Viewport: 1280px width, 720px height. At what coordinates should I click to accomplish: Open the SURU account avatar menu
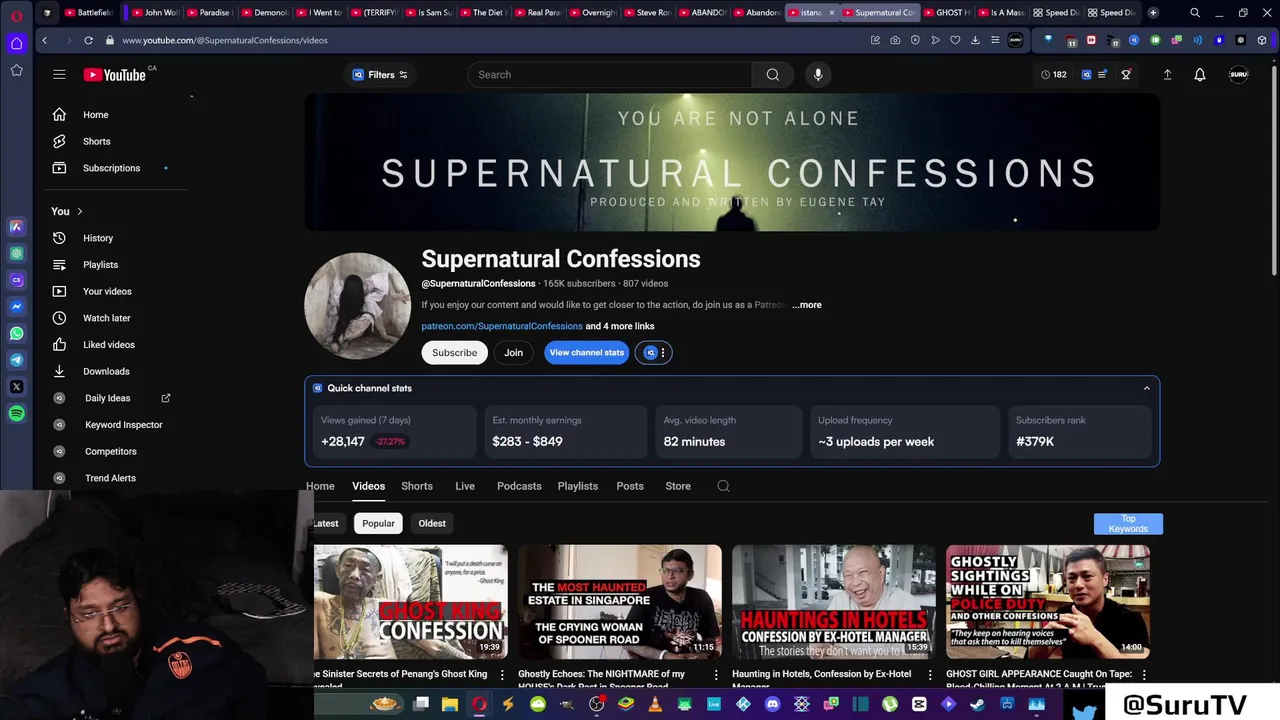1238,74
